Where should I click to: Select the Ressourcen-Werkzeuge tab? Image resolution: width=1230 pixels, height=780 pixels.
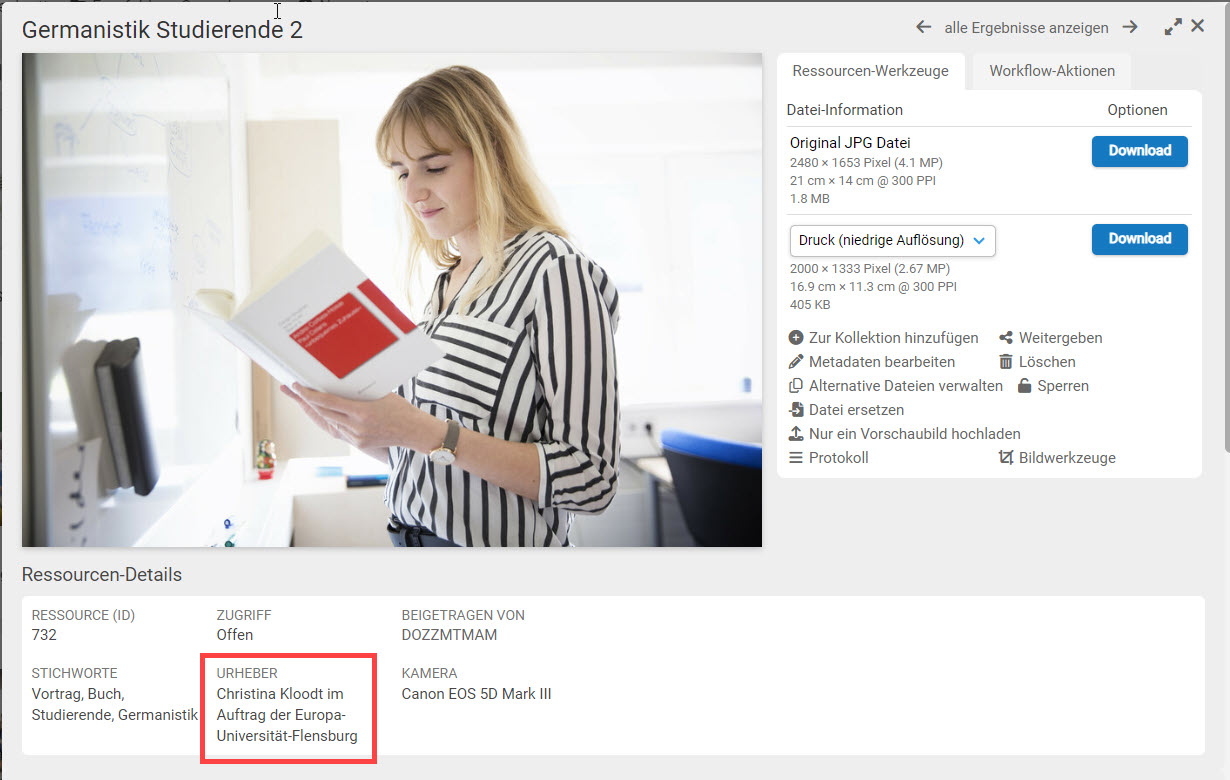(870, 71)
